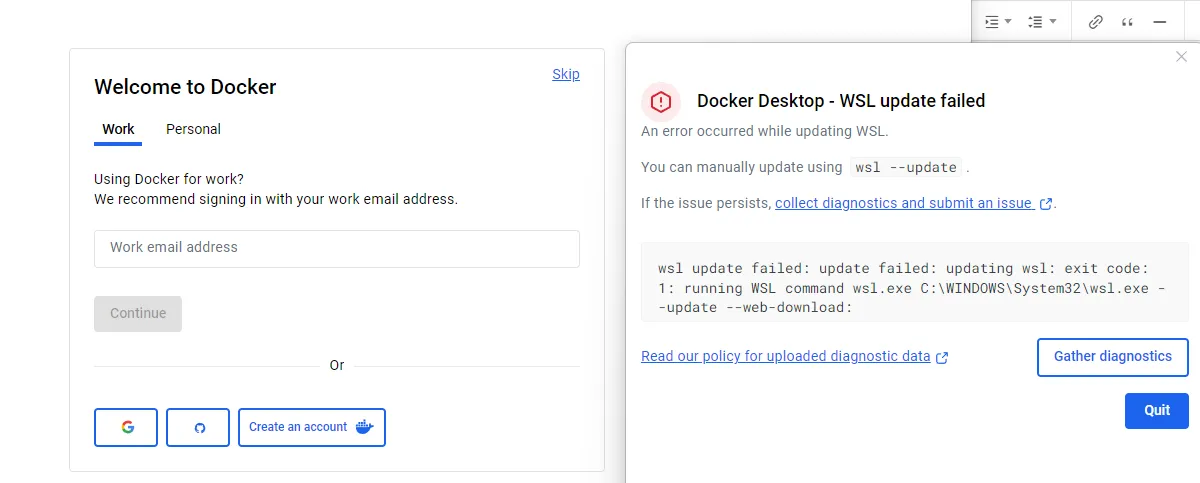Switch to the Personal tab

pyautogui.click(x=193, y=129)
